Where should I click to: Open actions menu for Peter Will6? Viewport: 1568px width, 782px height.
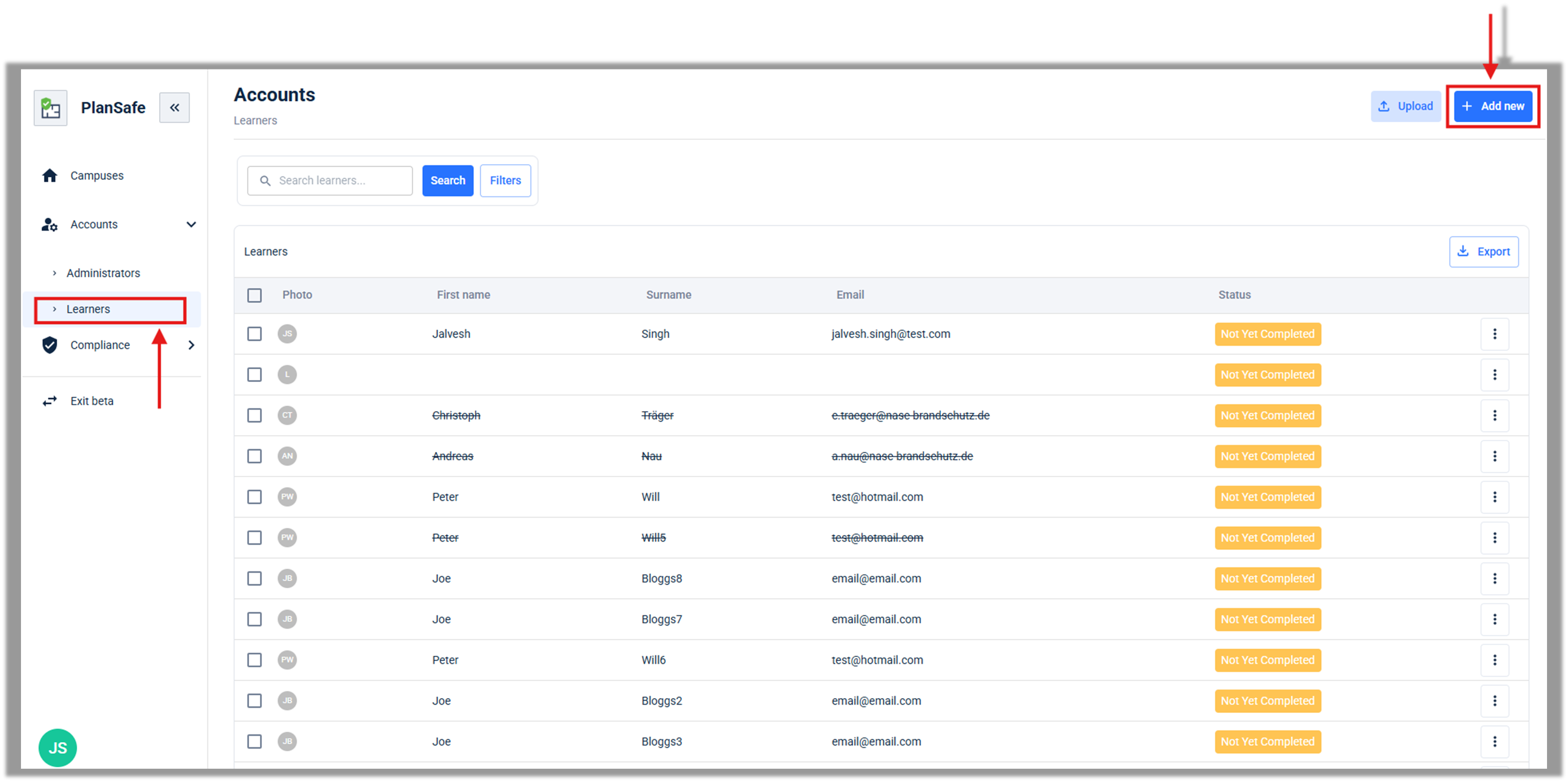click(x=1494, y=660)
